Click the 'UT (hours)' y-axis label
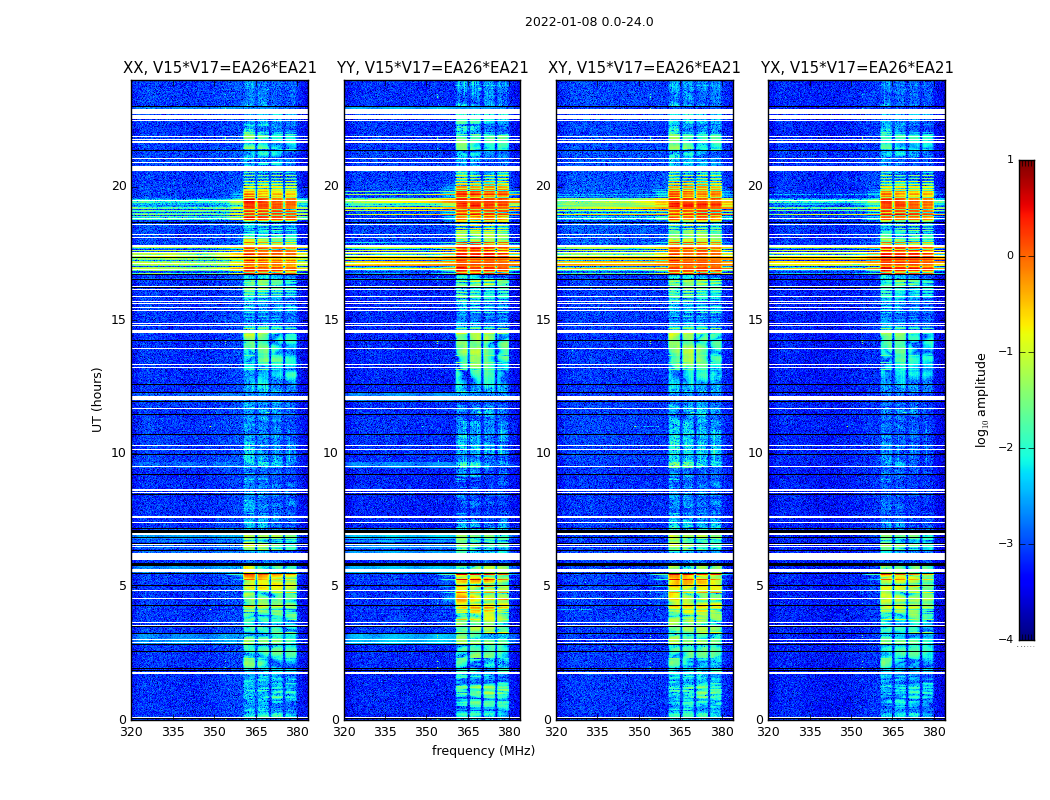1050x800 pixels. click(x=98, y=399)
